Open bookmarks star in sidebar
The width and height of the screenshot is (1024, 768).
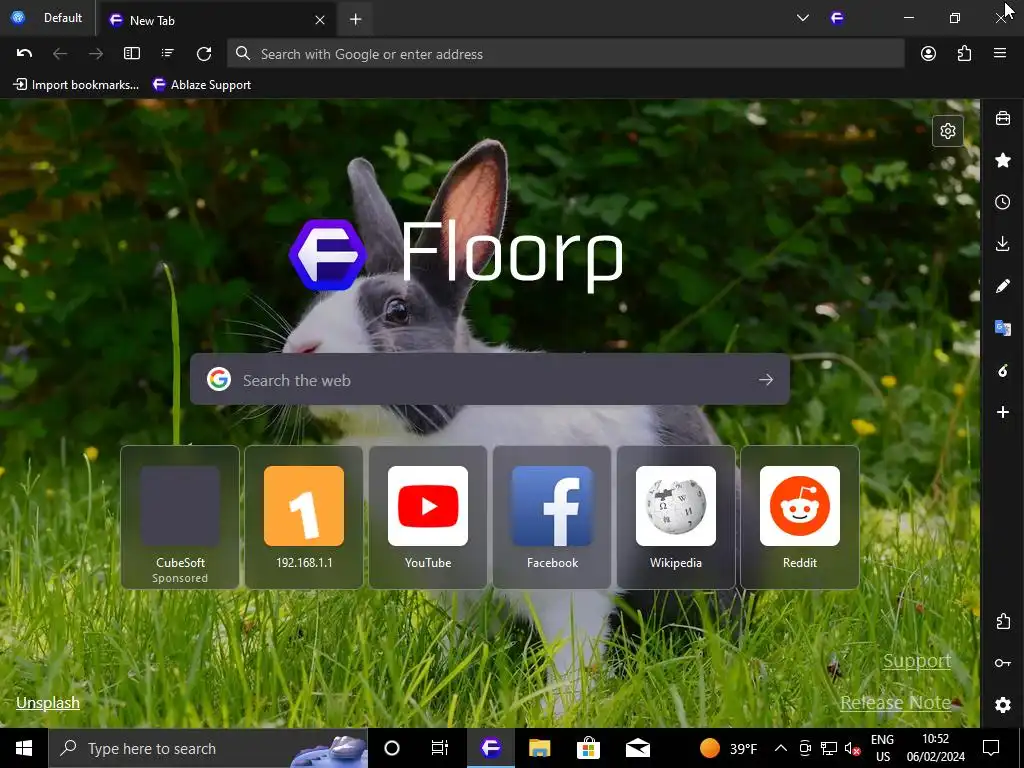1002,160
